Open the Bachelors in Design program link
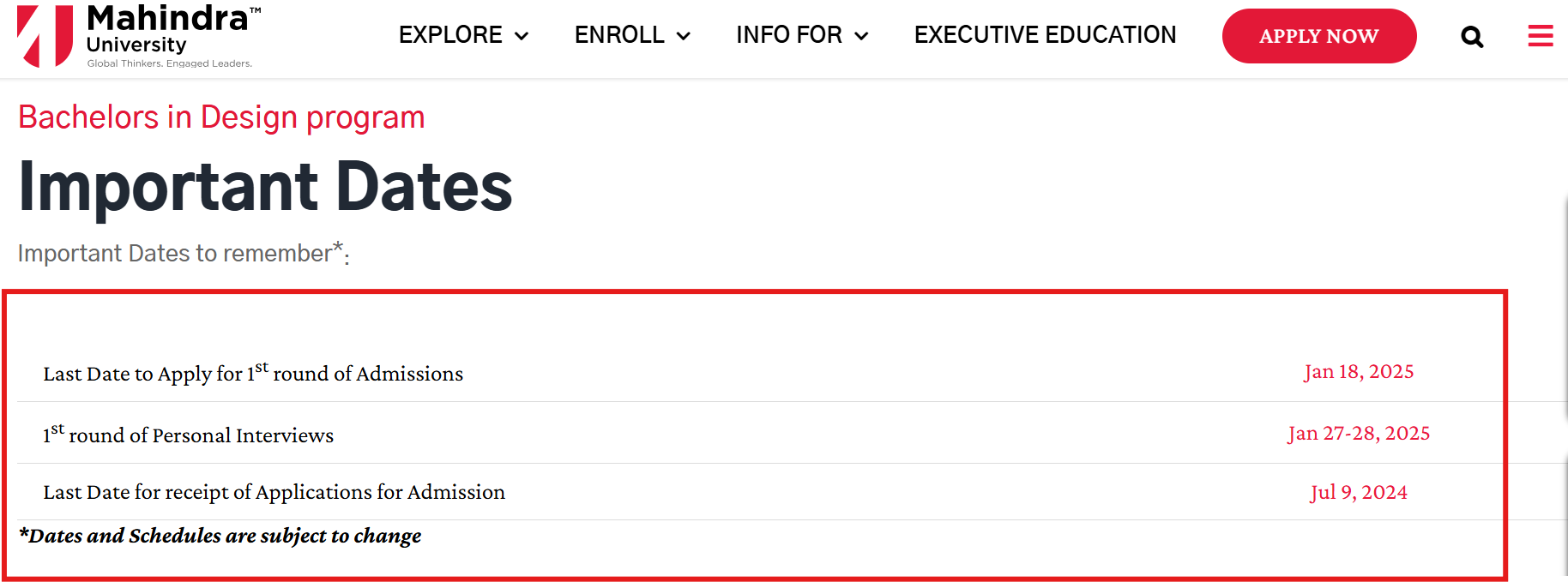 (220, 117)
